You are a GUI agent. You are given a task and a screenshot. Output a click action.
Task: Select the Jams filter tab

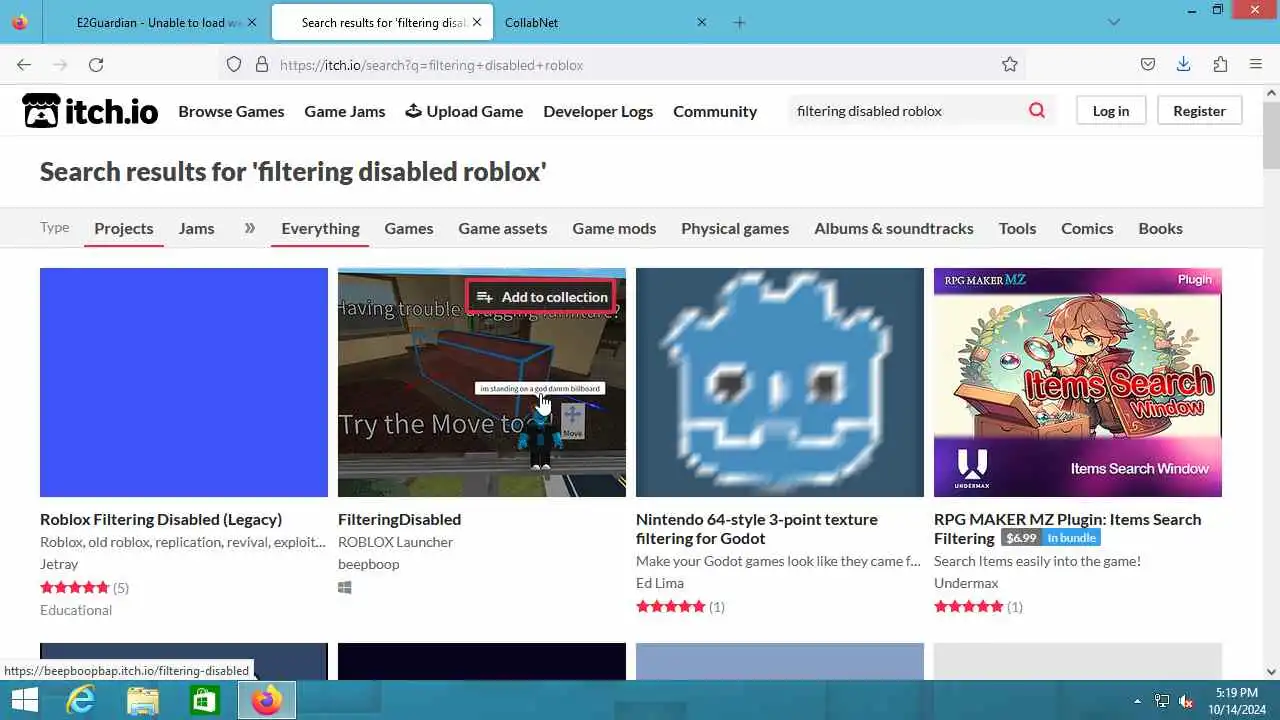pos(196,228)
